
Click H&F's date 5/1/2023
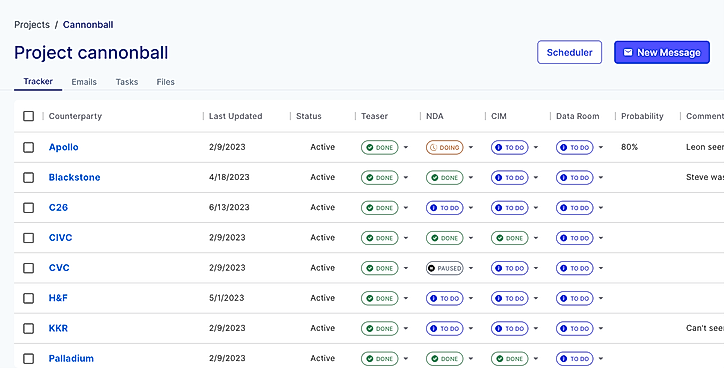point(226,298)
